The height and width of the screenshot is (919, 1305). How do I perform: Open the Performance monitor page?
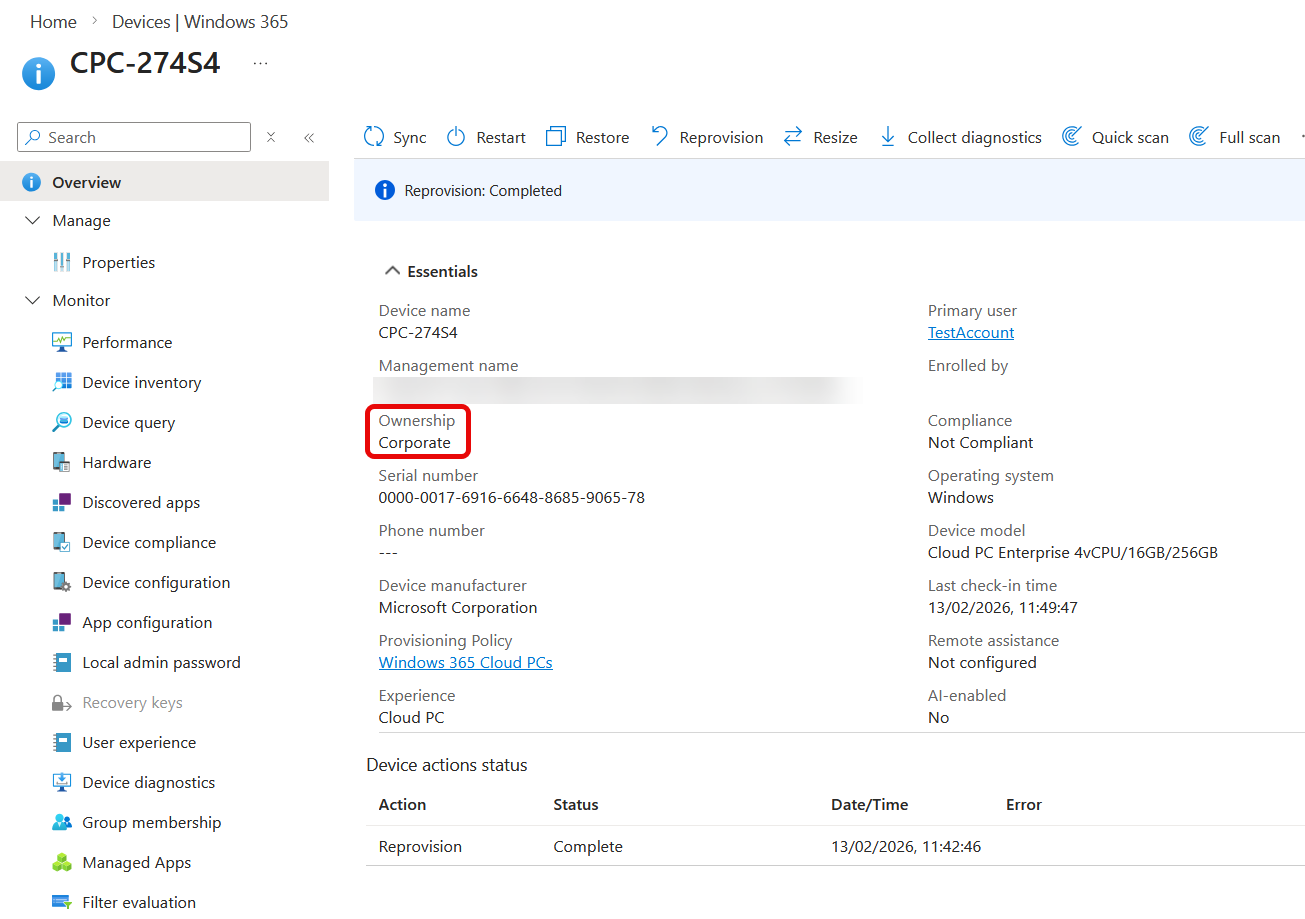click(x=127, y=342)
